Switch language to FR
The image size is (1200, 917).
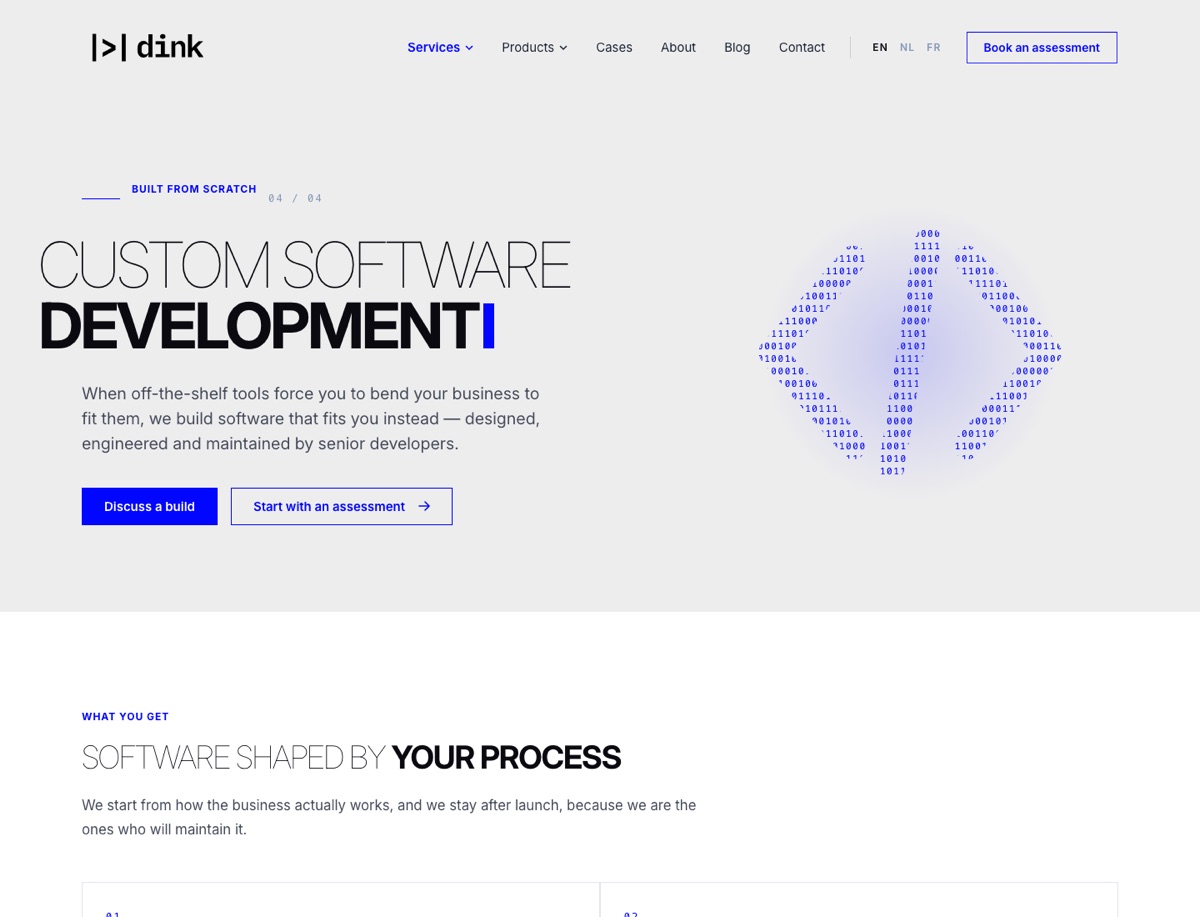[934, 47]
